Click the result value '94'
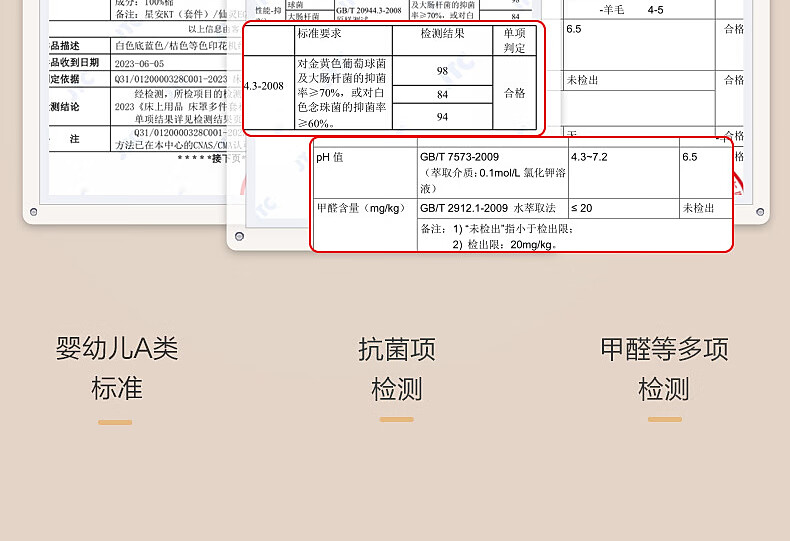Screen dimensions: 790x541 (x=442, y=117)
